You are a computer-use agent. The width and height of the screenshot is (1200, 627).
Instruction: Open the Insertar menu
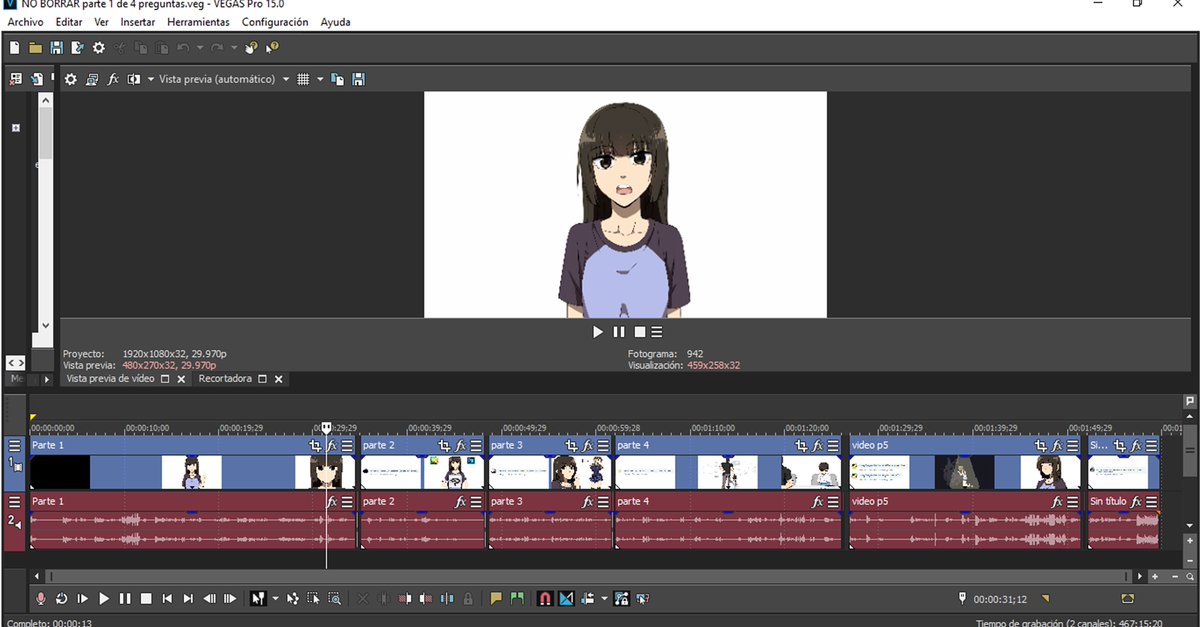(137, 21)
